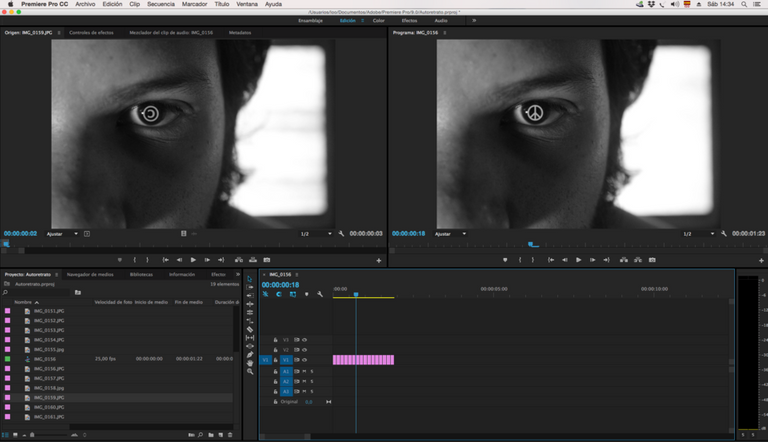The height and width of the screenshot is (442, 768).
Task: Select the Hand tool
Action: click(250, 362)
